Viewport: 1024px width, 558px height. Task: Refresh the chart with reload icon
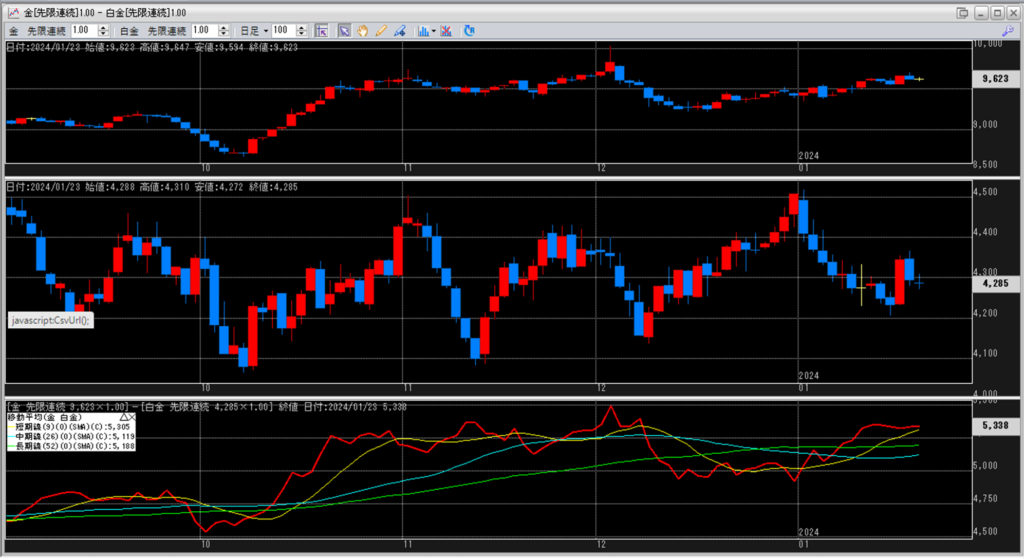coord(468,31)
